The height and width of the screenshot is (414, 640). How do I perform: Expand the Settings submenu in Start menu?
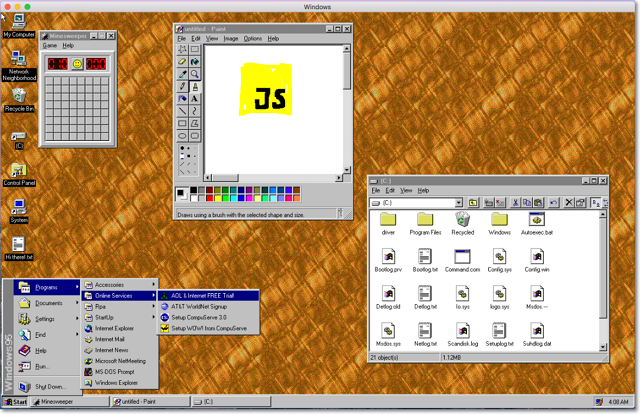[x=46, y=319]
